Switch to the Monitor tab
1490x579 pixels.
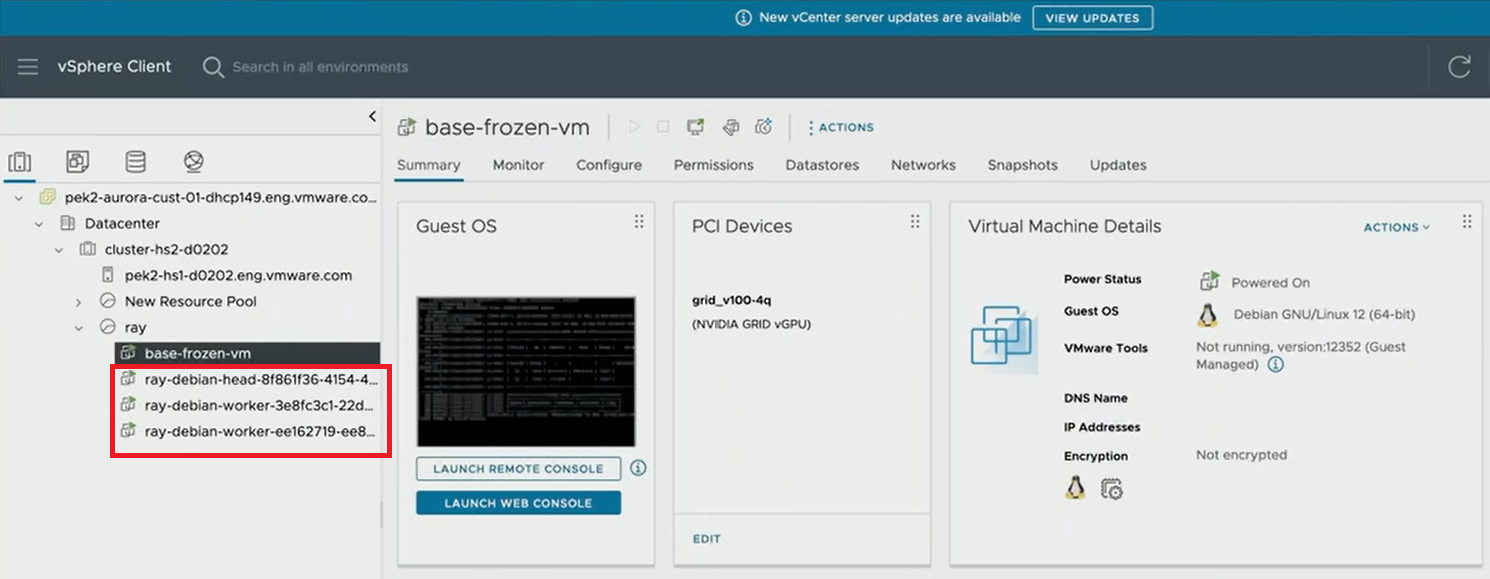coord(518,165)
